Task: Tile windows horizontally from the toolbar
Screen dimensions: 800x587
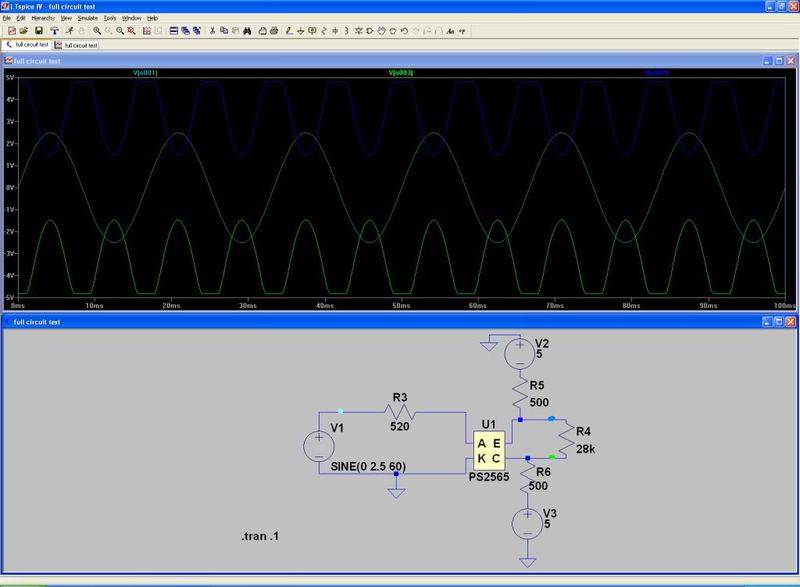Action: click(x=173, y=31)
